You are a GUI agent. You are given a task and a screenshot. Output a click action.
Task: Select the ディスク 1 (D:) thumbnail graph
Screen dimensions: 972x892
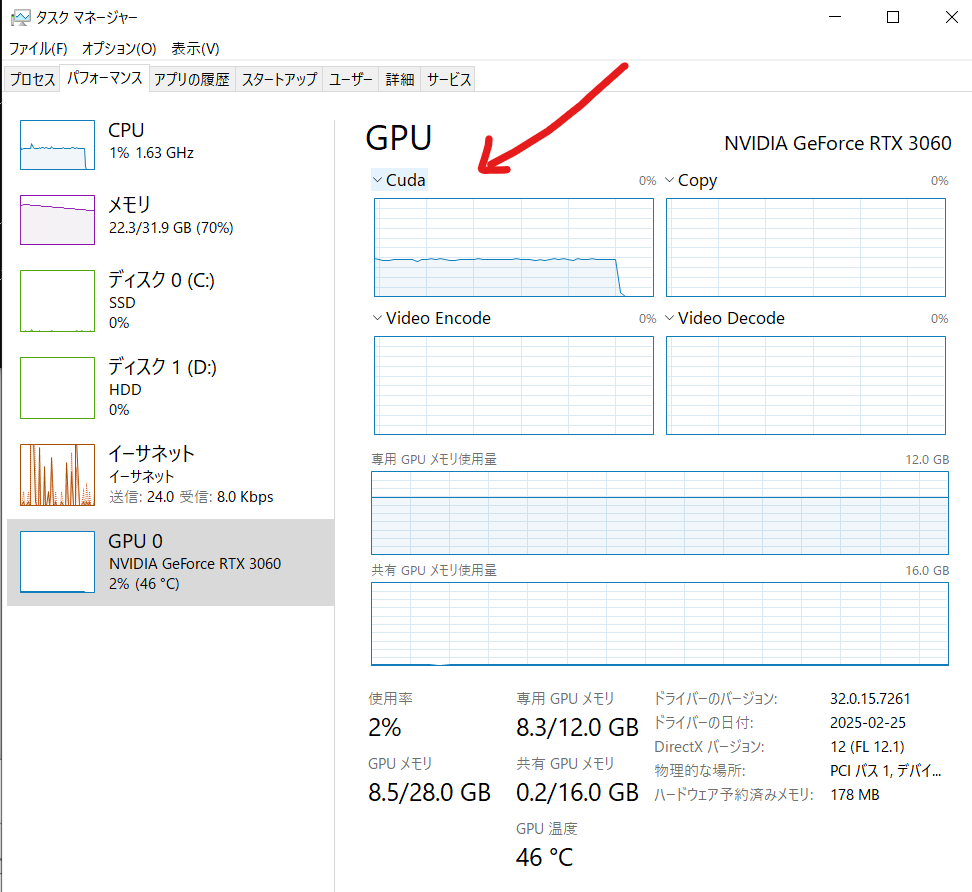pyautogui.click(x=57, y=388)
